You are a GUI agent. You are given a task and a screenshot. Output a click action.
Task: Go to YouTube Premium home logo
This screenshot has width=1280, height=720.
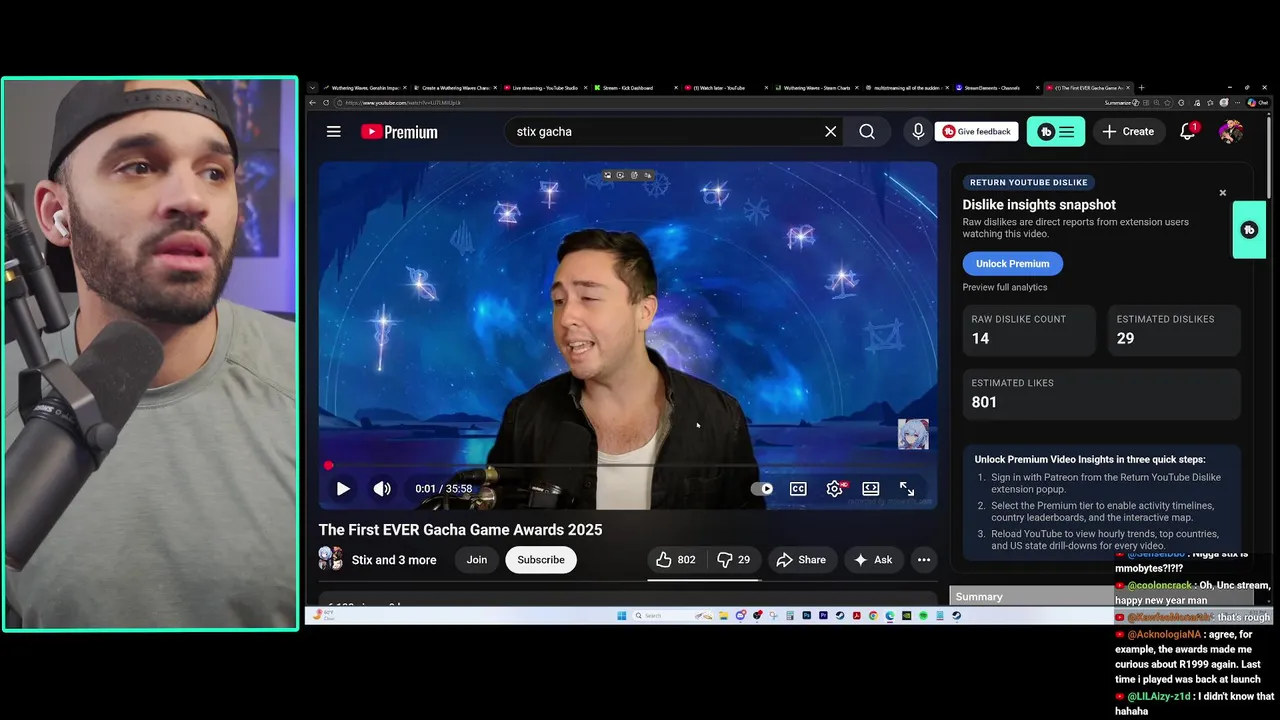[399, 132]
